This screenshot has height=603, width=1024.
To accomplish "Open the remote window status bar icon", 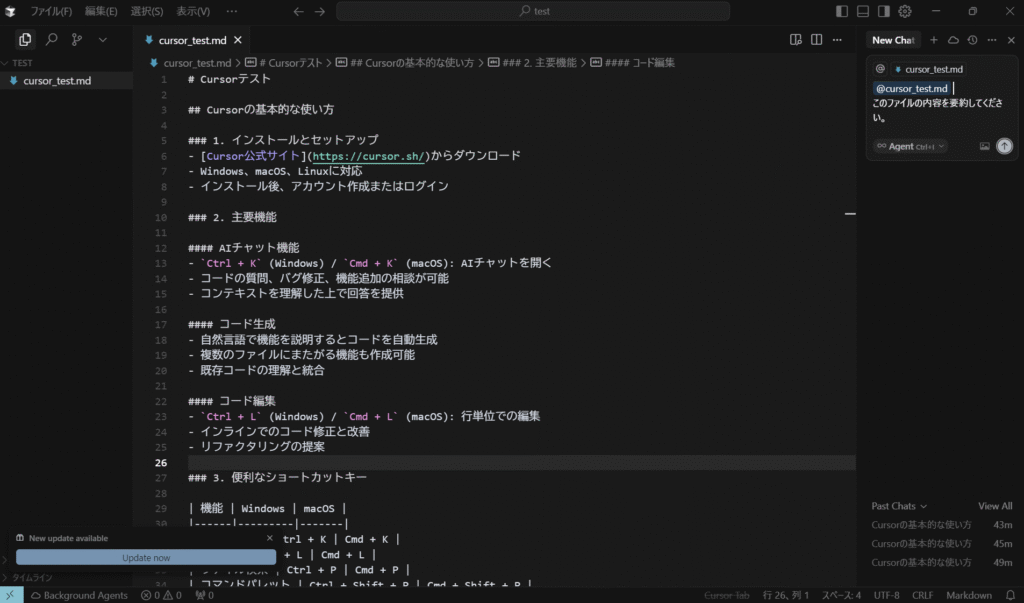I will 11,595.
